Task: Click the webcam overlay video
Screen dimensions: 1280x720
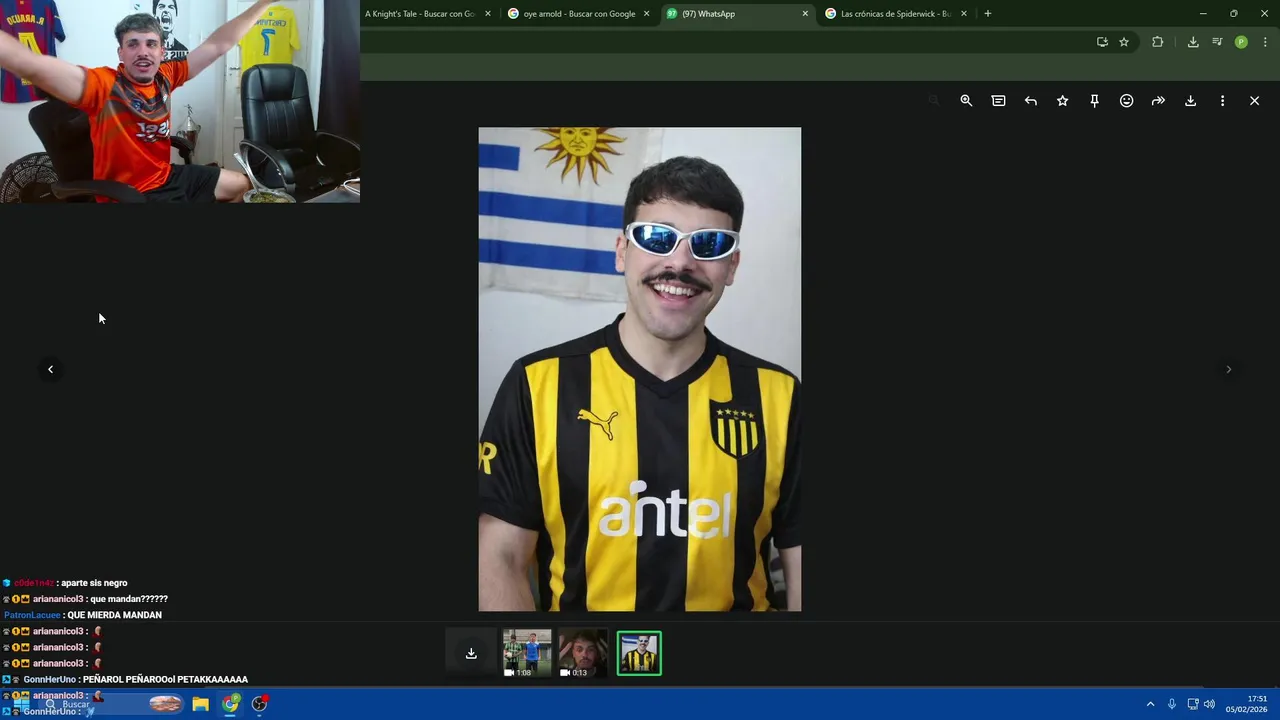Action: point(180,101)
